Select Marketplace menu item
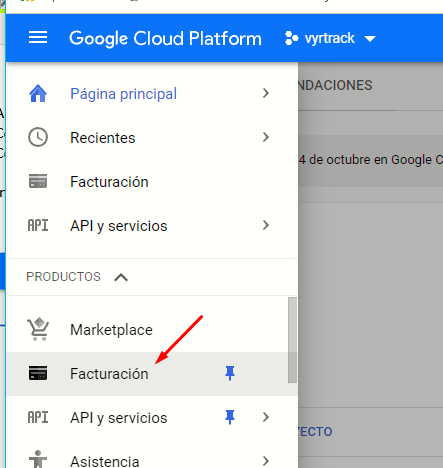The image size is (443, 468). click(152, 329)
